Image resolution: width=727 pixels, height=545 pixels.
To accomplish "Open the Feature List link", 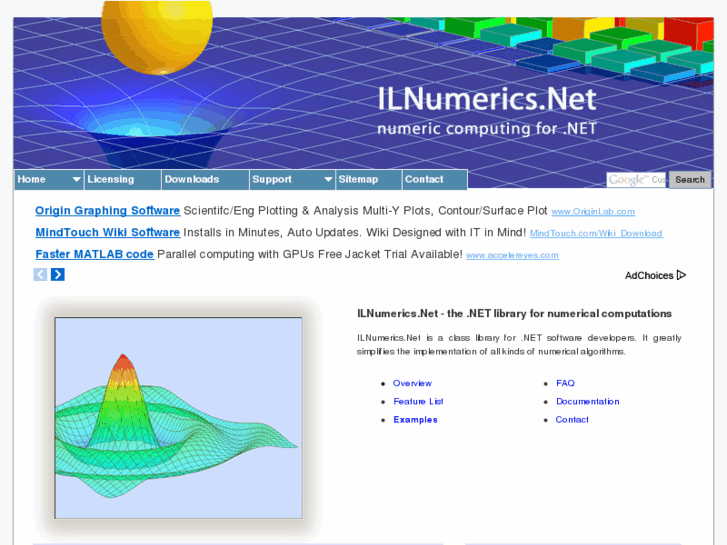I will [418, 401].
